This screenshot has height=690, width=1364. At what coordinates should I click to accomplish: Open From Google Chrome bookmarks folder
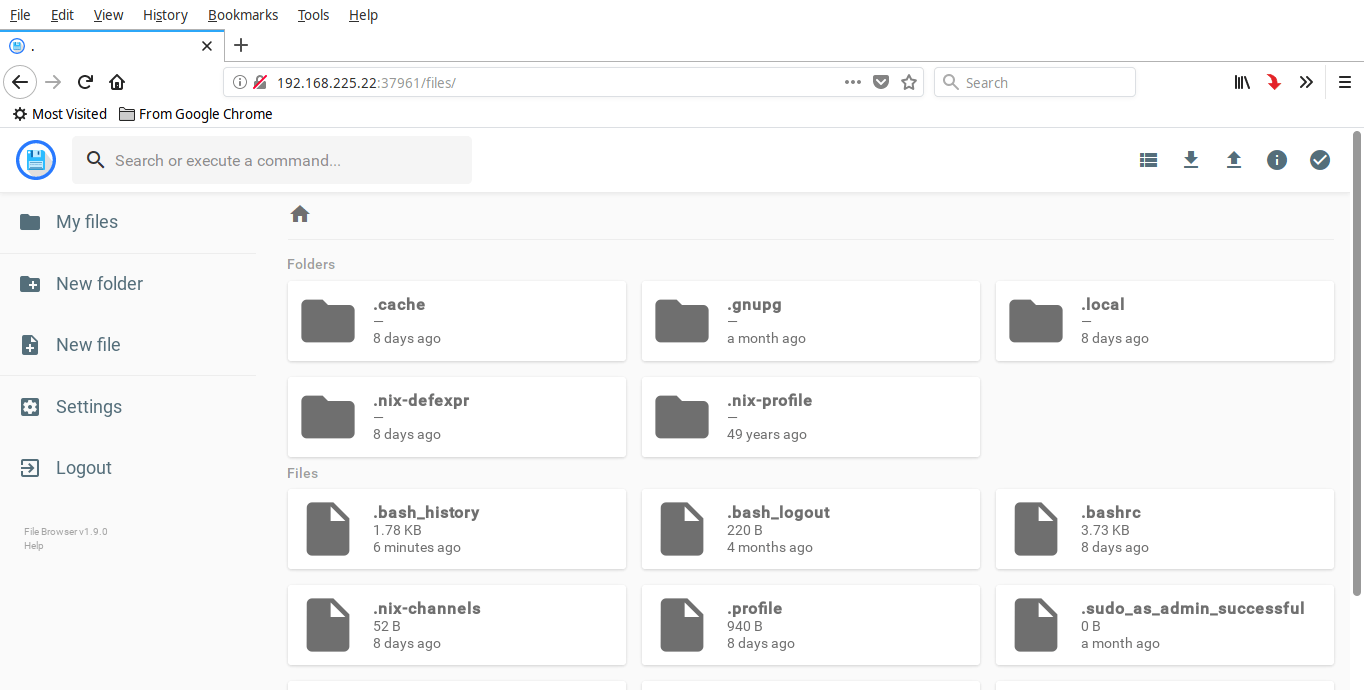[x=196, y=114]
